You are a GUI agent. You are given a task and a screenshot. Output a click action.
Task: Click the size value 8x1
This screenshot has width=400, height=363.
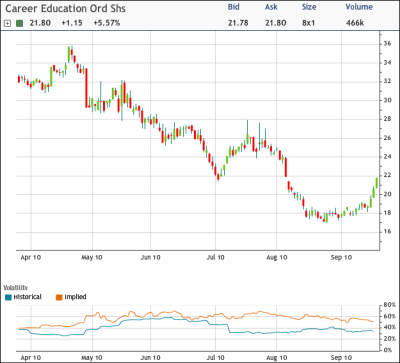click(309, 23)
